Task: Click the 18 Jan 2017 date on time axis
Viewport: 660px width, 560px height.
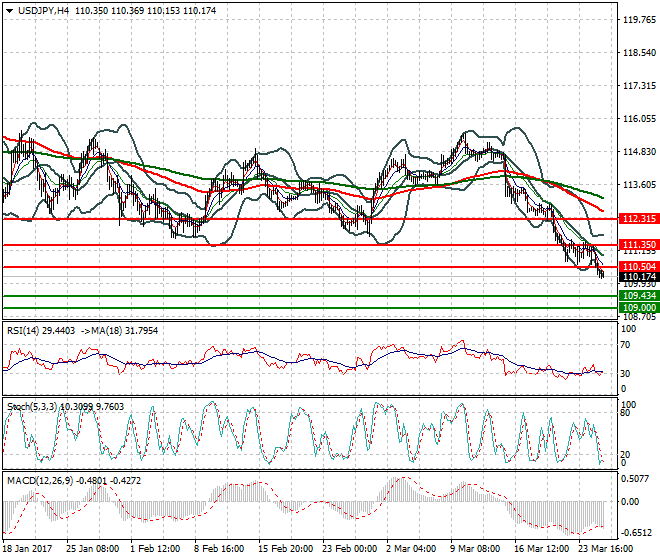Action: (29, 549)
